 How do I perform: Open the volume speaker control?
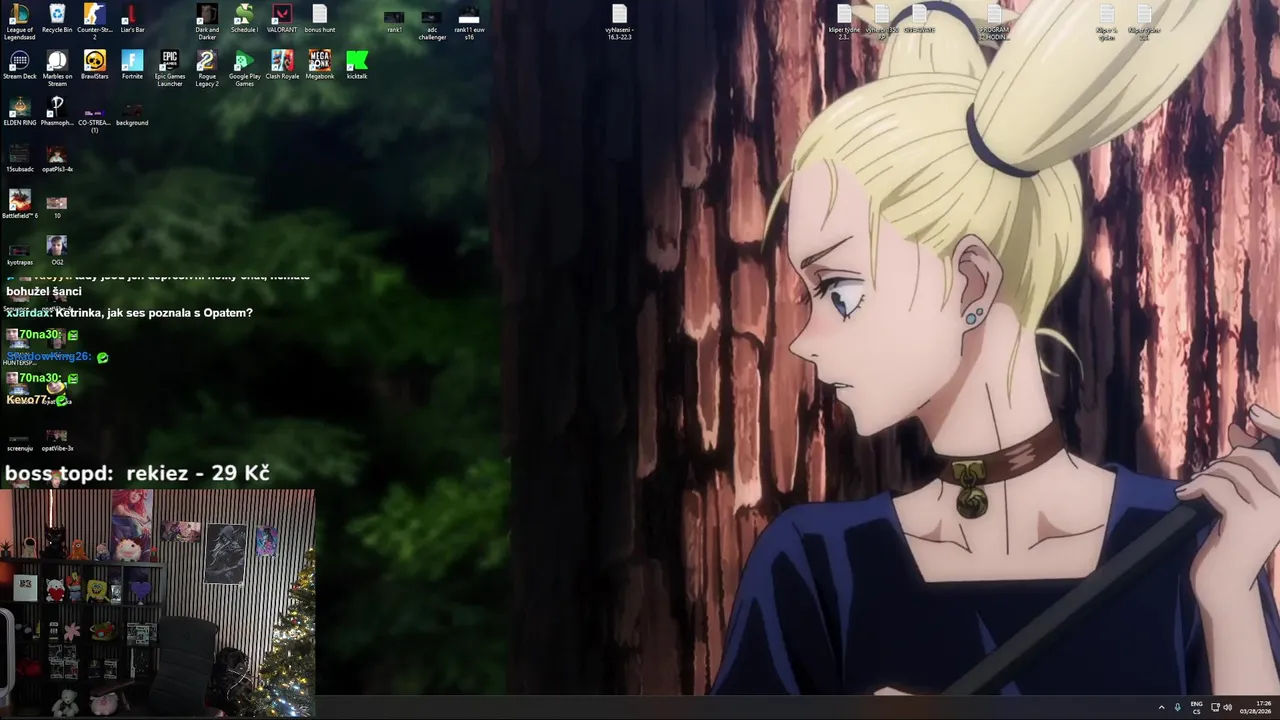pyautogui.click(x=1227, y=707)
